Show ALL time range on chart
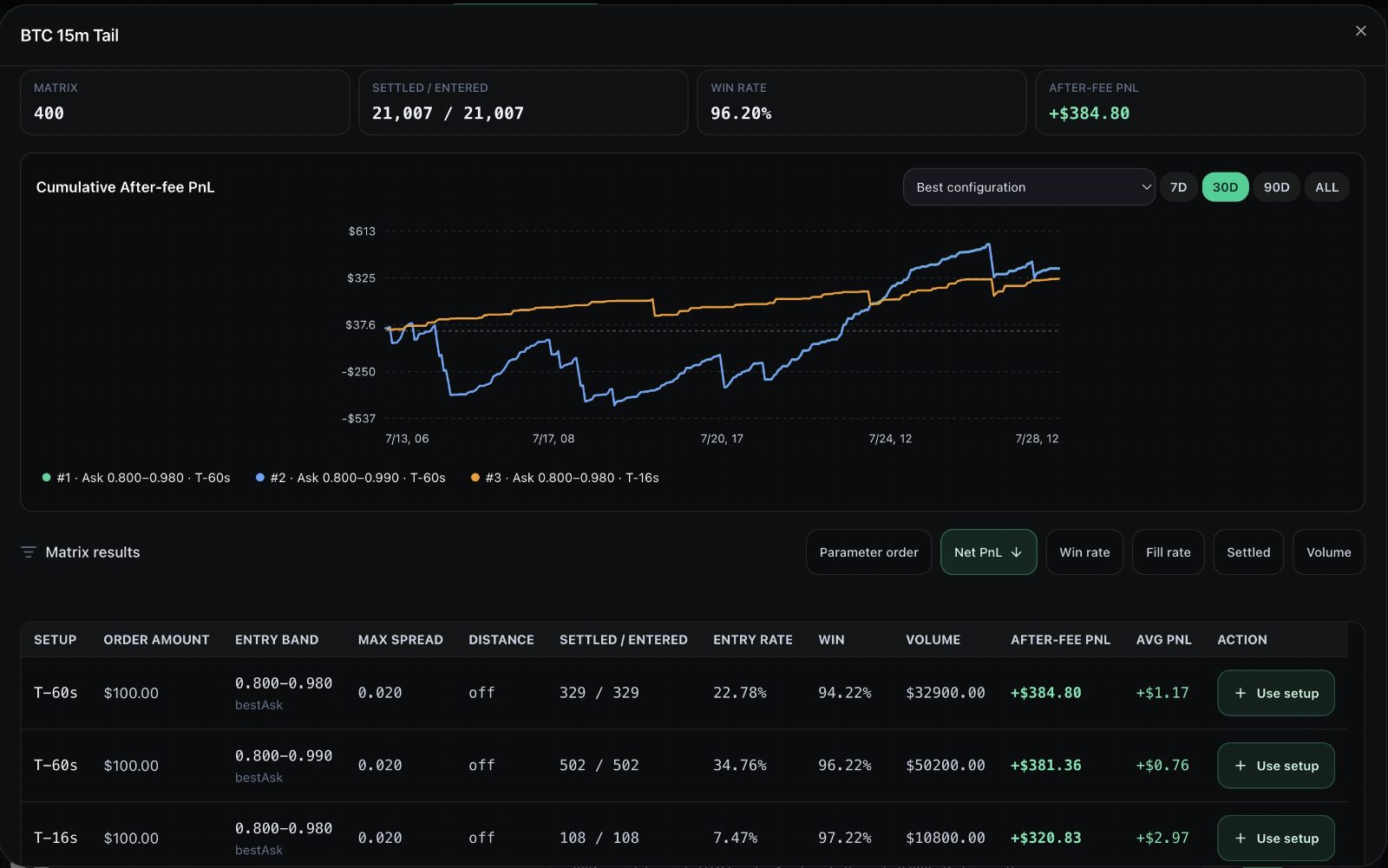The image size is (1388, 868). (1326, 187)
